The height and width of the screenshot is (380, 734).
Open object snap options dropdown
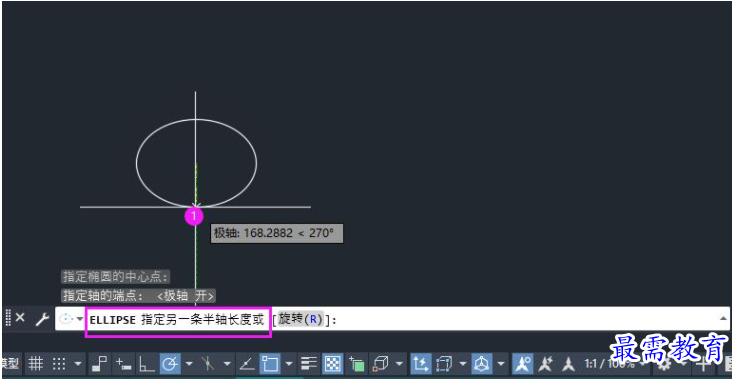point(289,364)
